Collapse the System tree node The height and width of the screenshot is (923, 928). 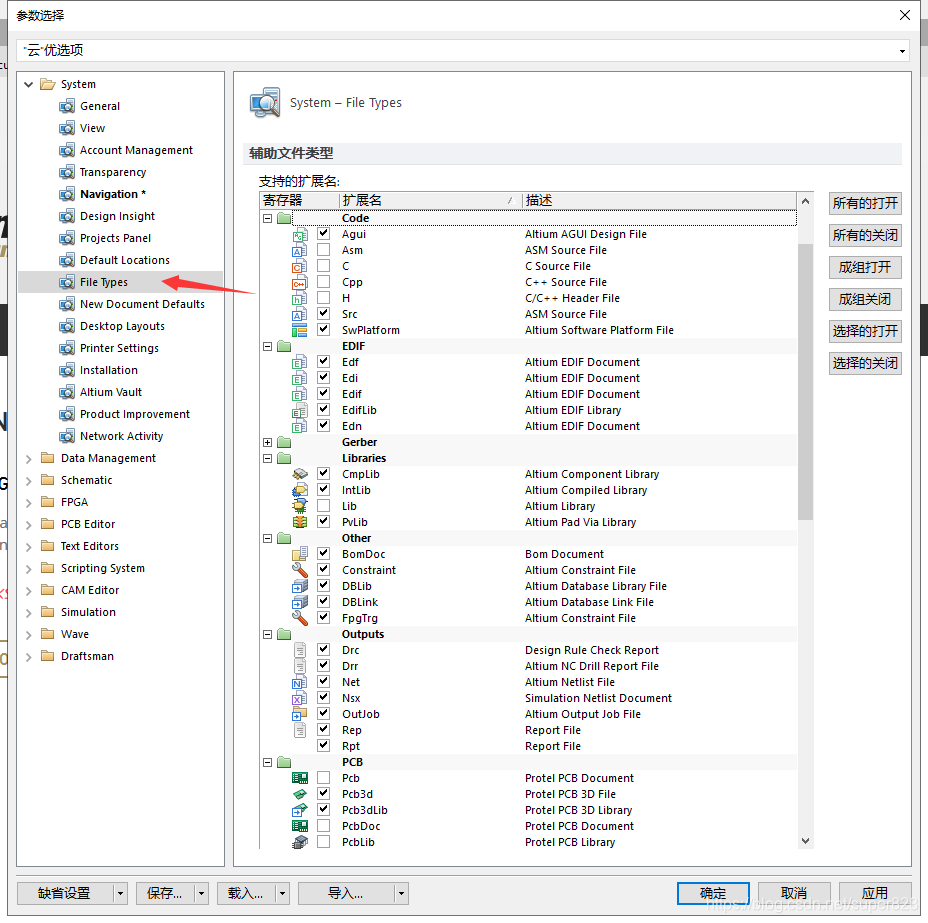tap(28, 85)
